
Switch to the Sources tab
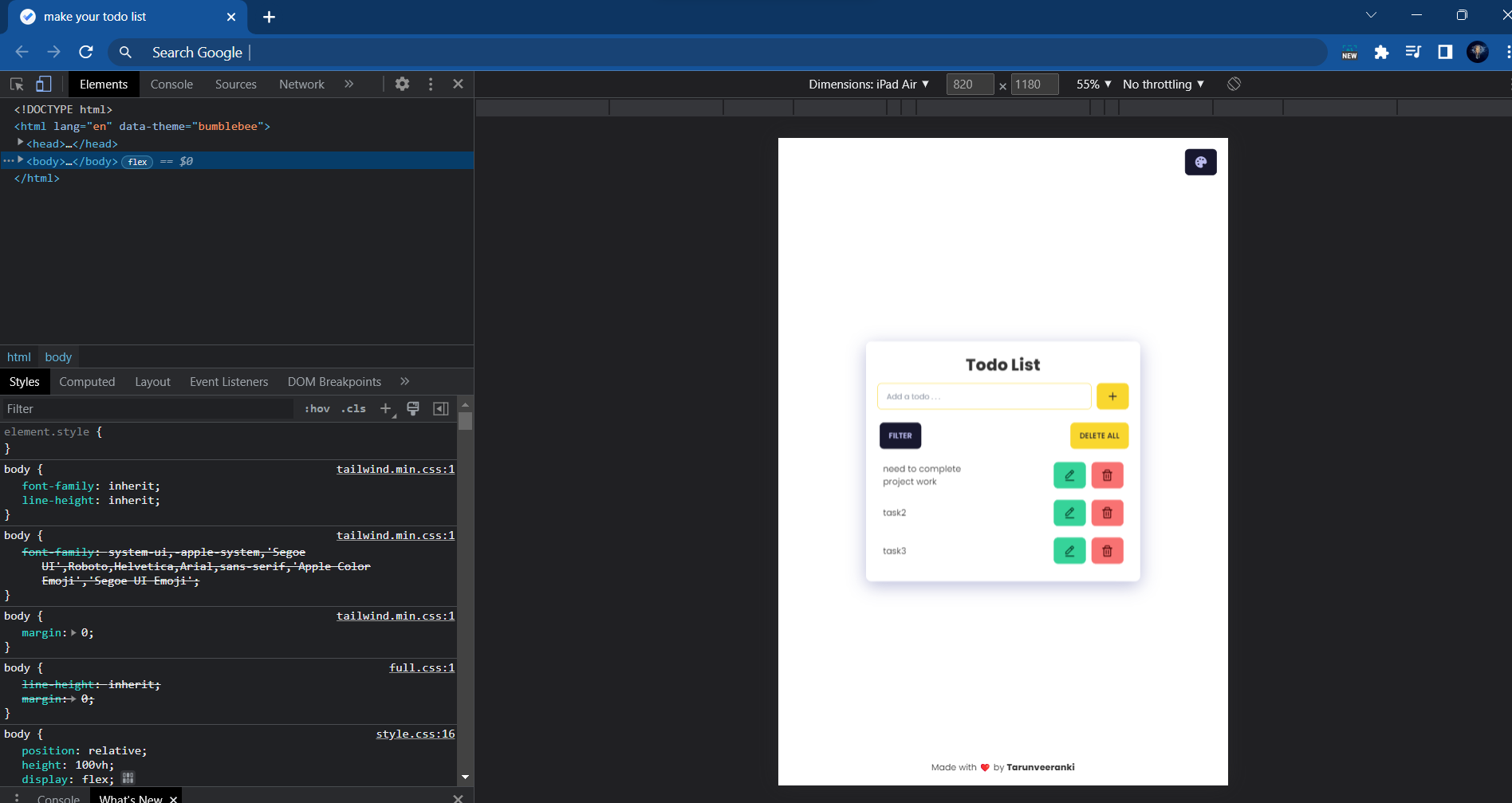click(236, 84)
